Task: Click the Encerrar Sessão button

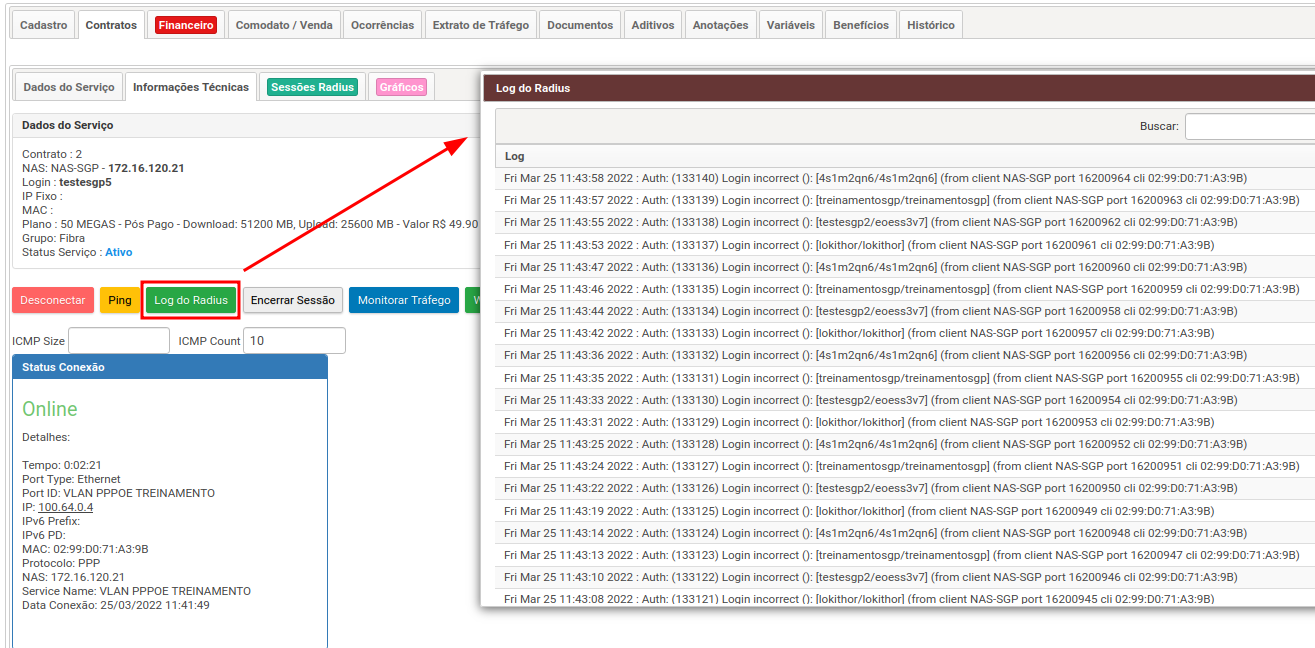Action: click(x=294, y=300)
